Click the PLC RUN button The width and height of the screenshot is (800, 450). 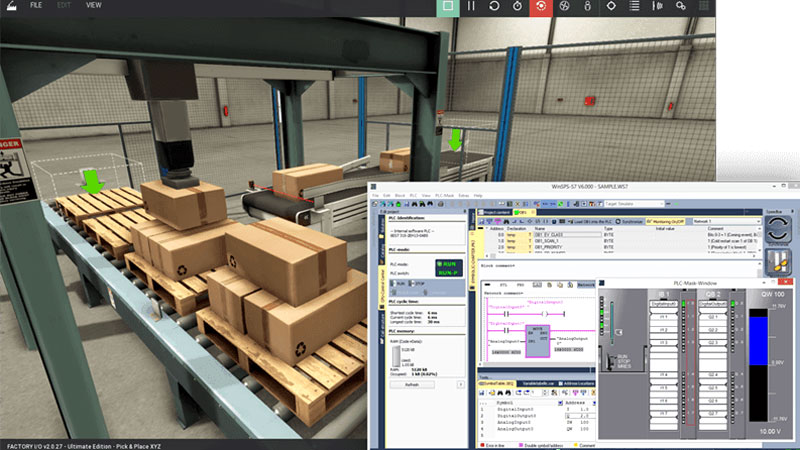click(398, 283)
